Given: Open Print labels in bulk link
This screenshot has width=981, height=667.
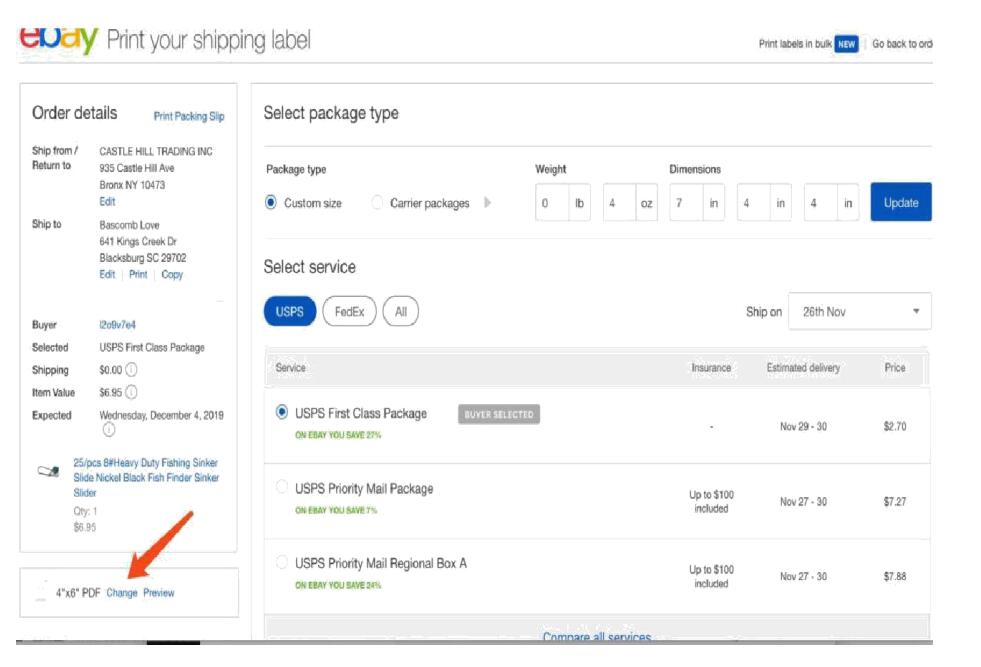Looking at the screenshot, I should [x=795, y=44].
